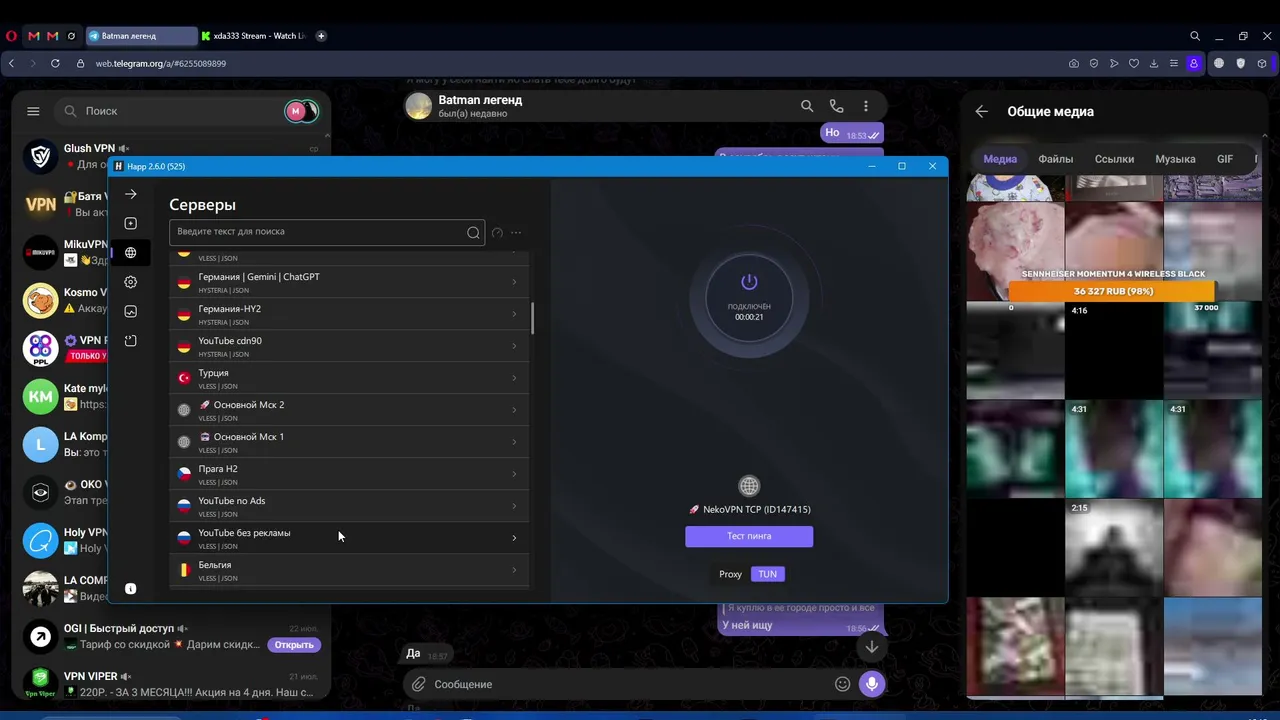This screenshot has width=1280, height=720.
Task: Expand the Happ sidebar with the arrow icon
Action: click(x=130, y=194)
